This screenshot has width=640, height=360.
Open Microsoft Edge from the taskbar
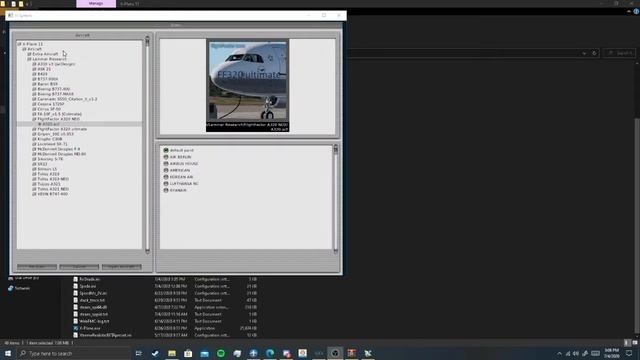click(270, 353)
